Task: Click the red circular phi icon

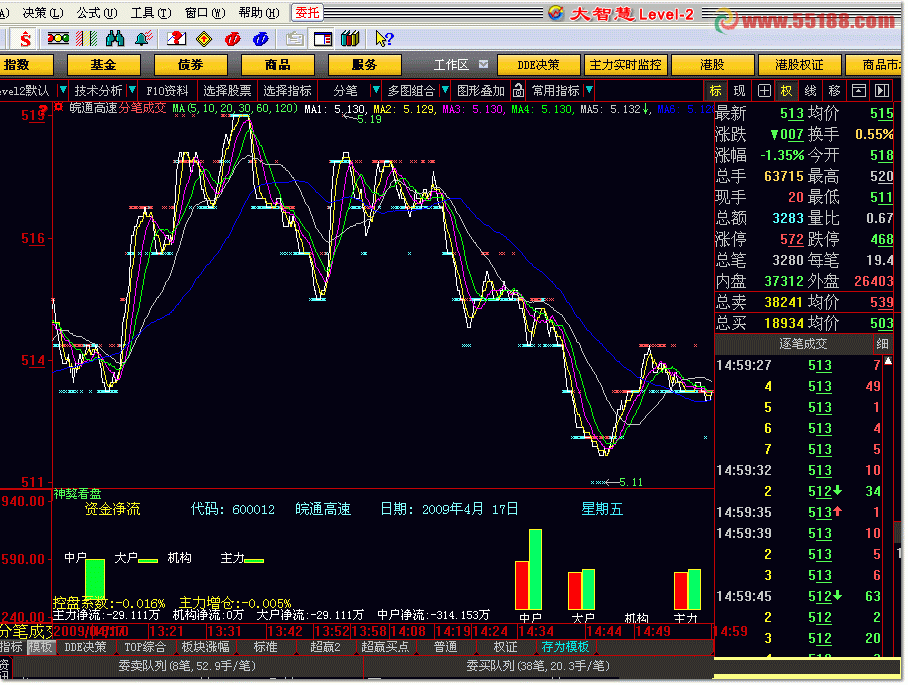Action: click(x=232, y=39)
